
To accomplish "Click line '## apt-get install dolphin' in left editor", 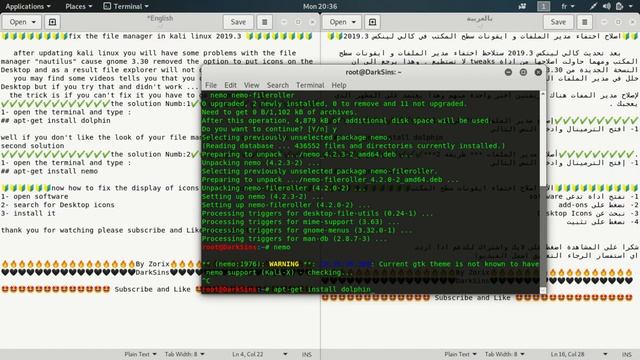I will coord(56,121).
